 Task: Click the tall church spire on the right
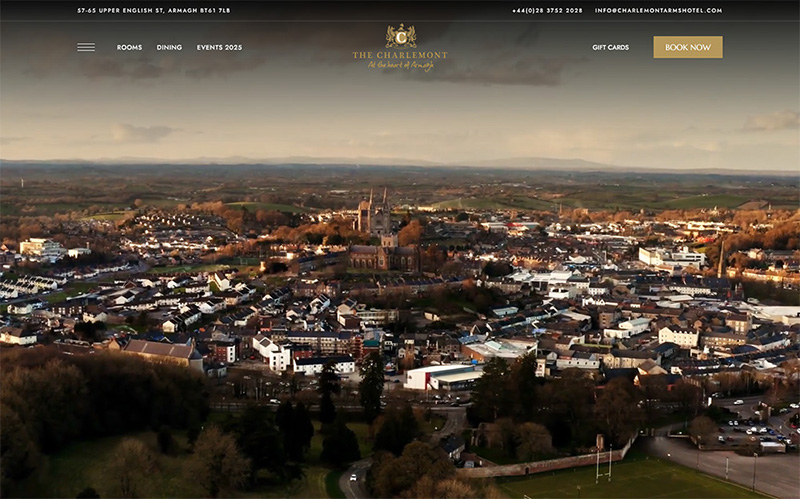point(720,258)
